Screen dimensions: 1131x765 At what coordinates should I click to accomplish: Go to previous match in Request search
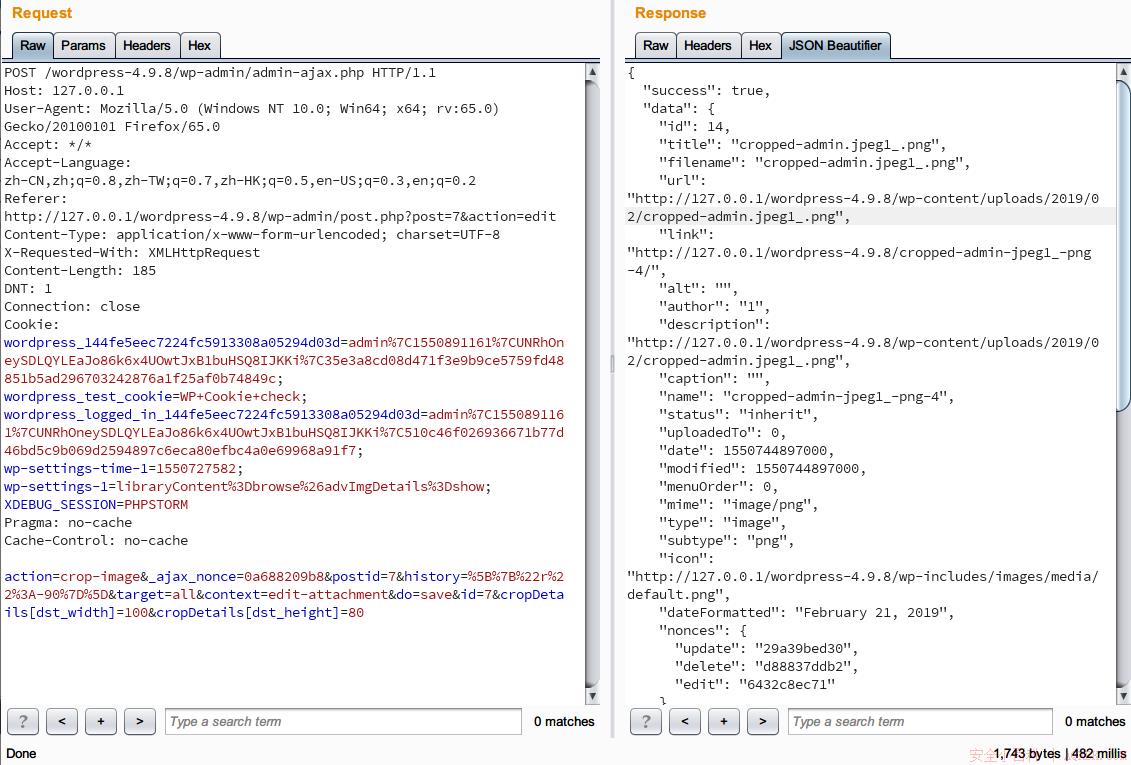click(62, 721)
